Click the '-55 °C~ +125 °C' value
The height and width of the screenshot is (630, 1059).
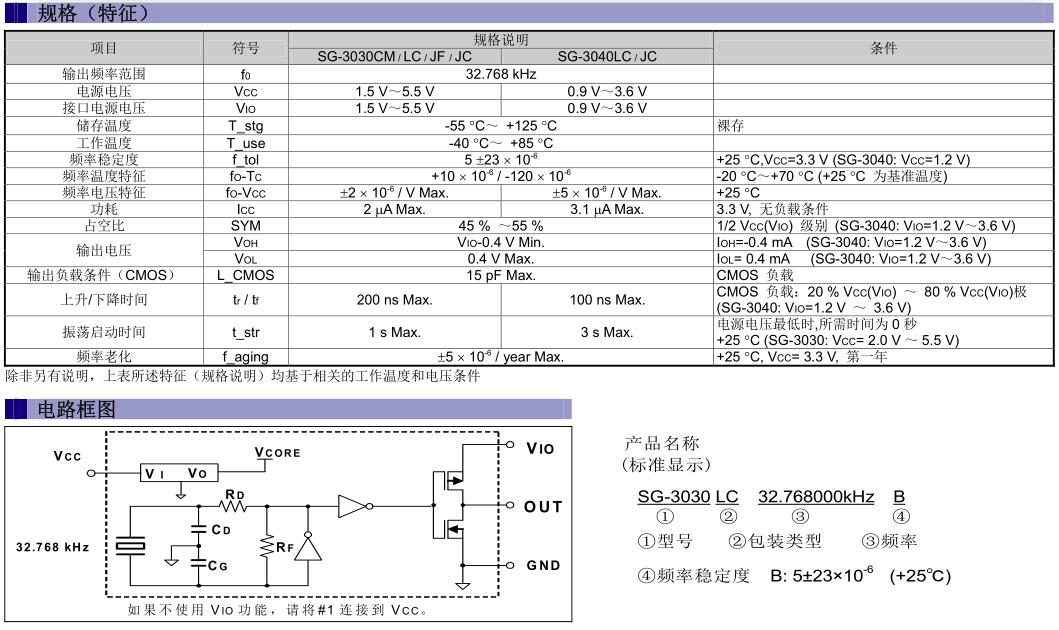500,126
